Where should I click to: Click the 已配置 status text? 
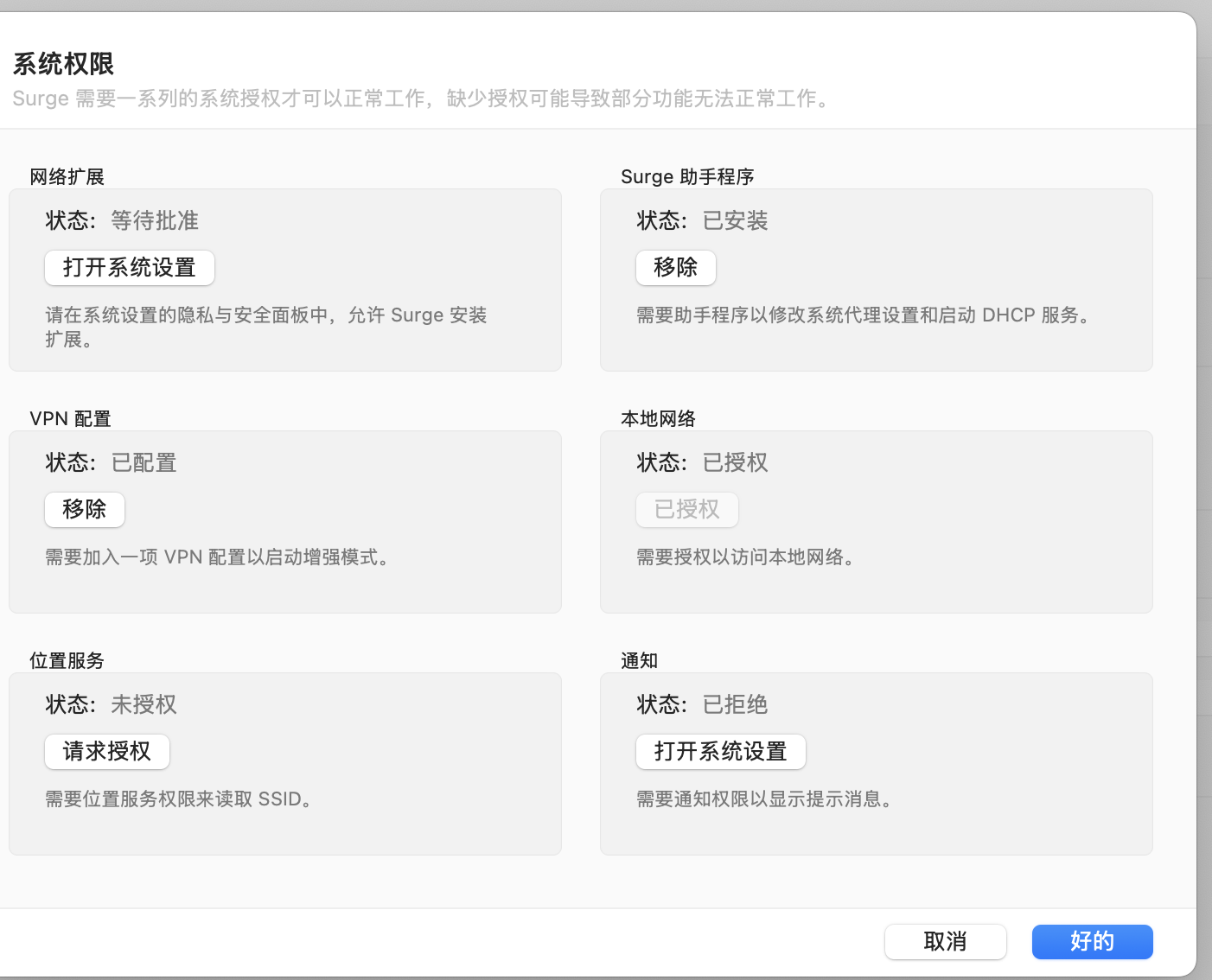click(x=144, y=463)
